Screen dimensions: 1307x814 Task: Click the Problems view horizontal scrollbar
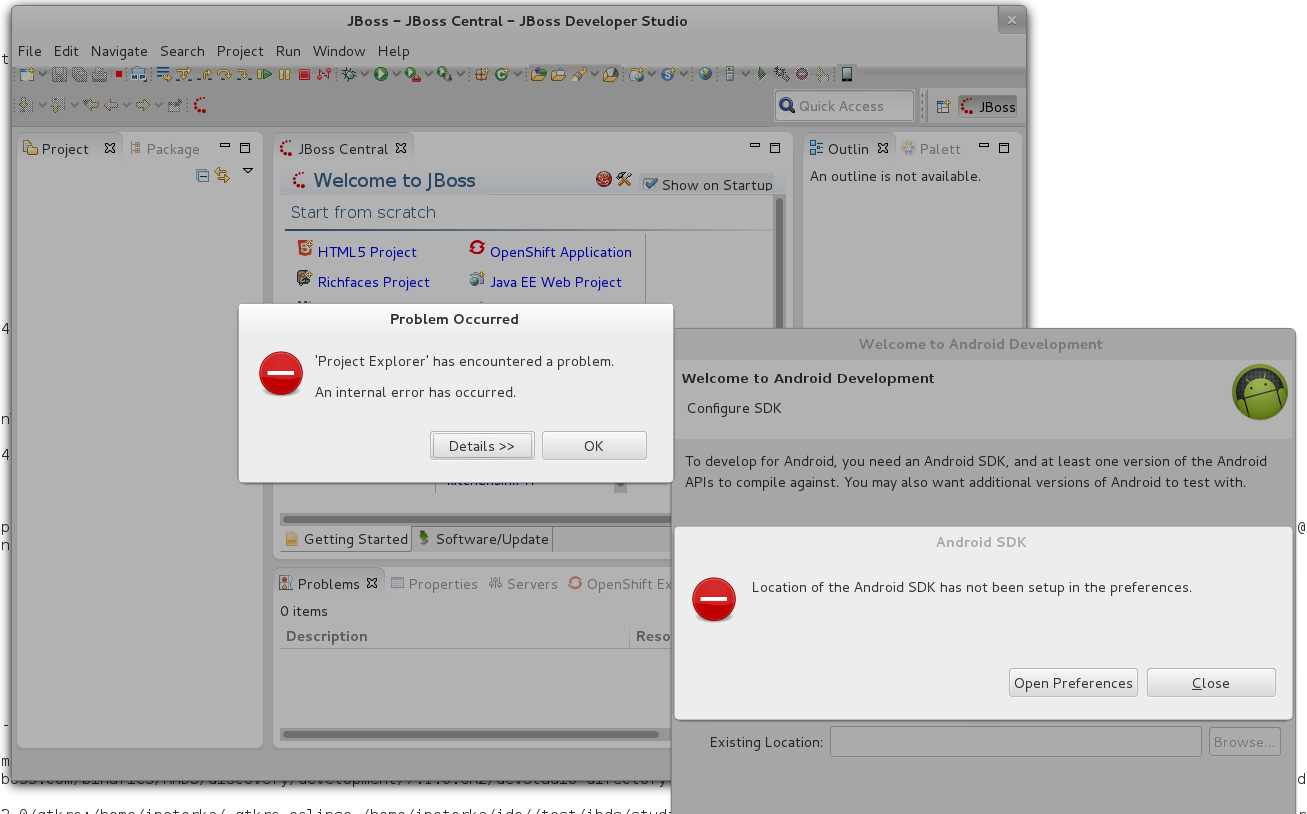[x=471, y=734]
